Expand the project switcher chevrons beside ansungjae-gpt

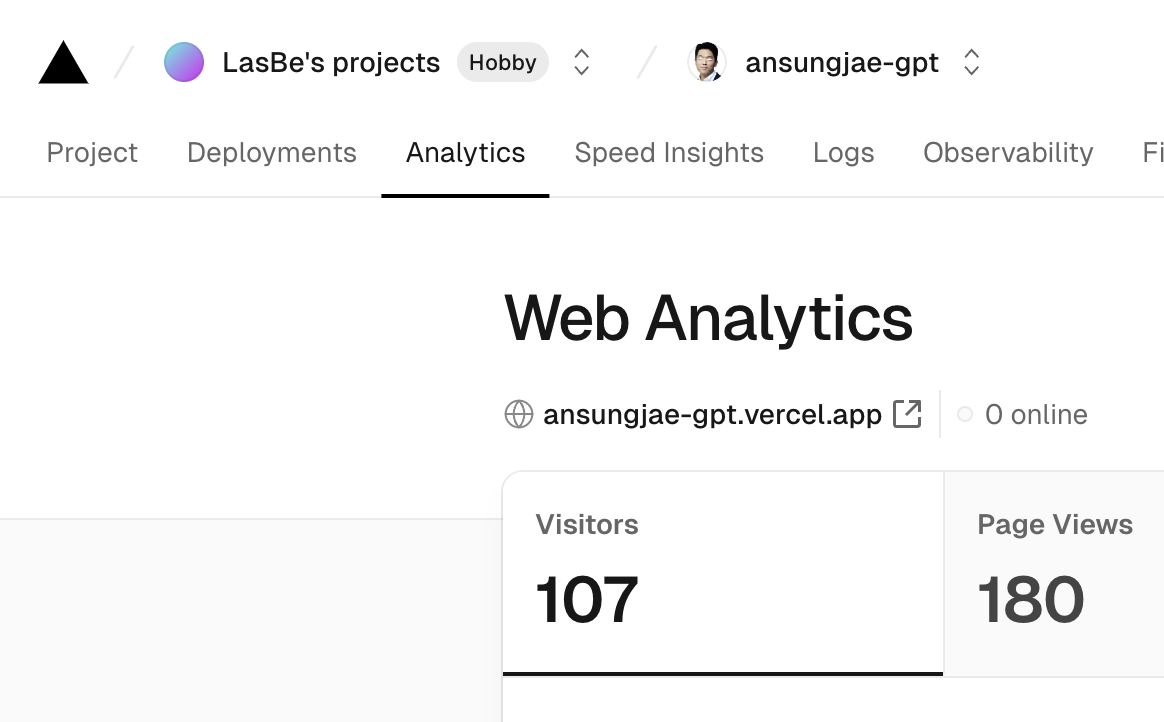(971, 62)
